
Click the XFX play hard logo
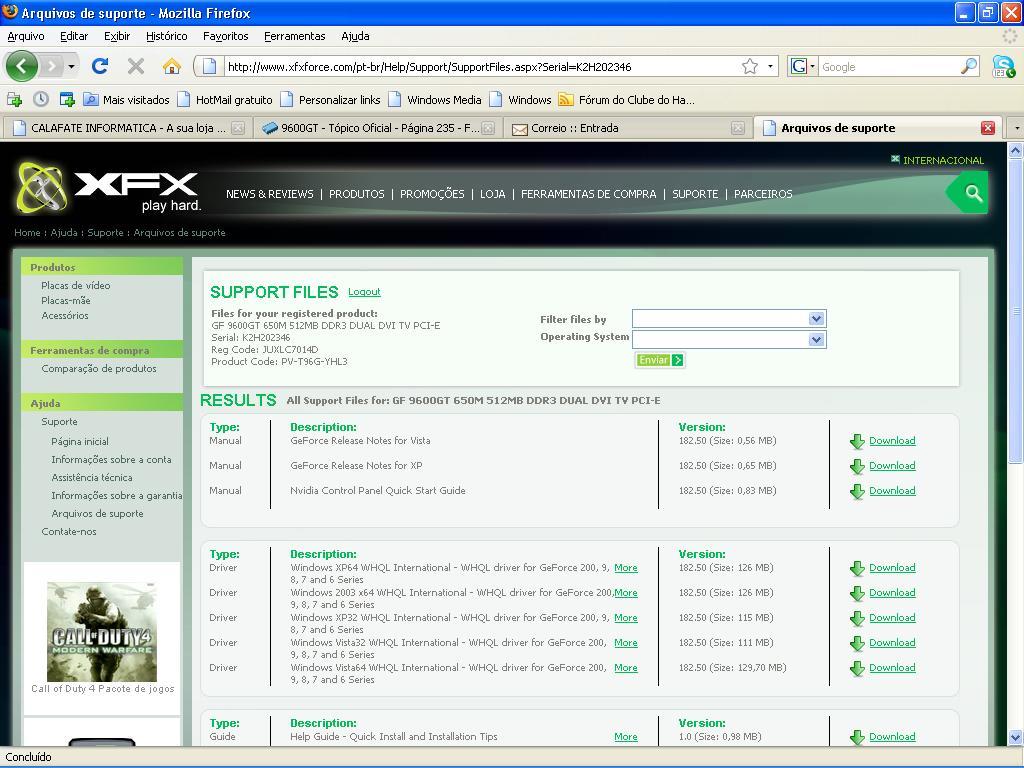108,188
